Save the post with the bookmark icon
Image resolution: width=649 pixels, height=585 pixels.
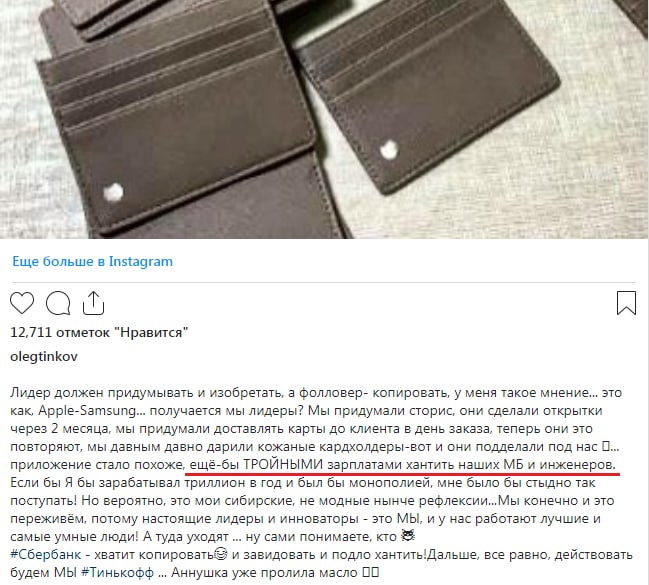[626, 303]
